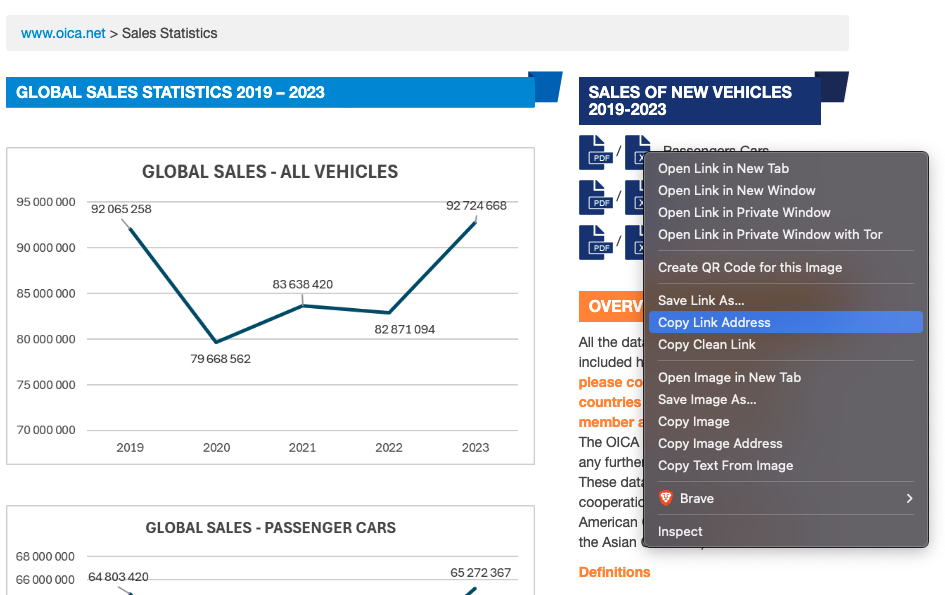Click the 2023 data point on All Vehicles chart
Image resolution: width=945 pixels, height=595 pixels.
(x=475, y=222)
